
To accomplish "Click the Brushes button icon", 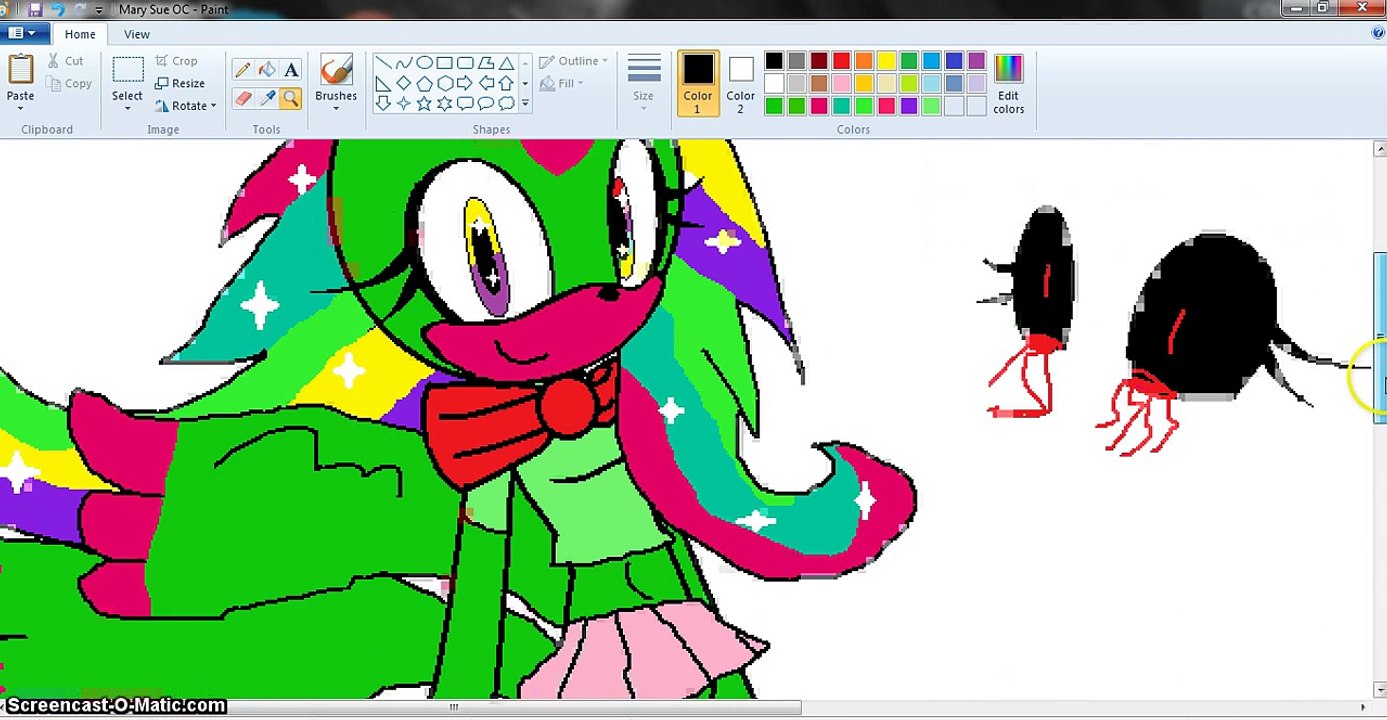I will [x=336, y=70].
